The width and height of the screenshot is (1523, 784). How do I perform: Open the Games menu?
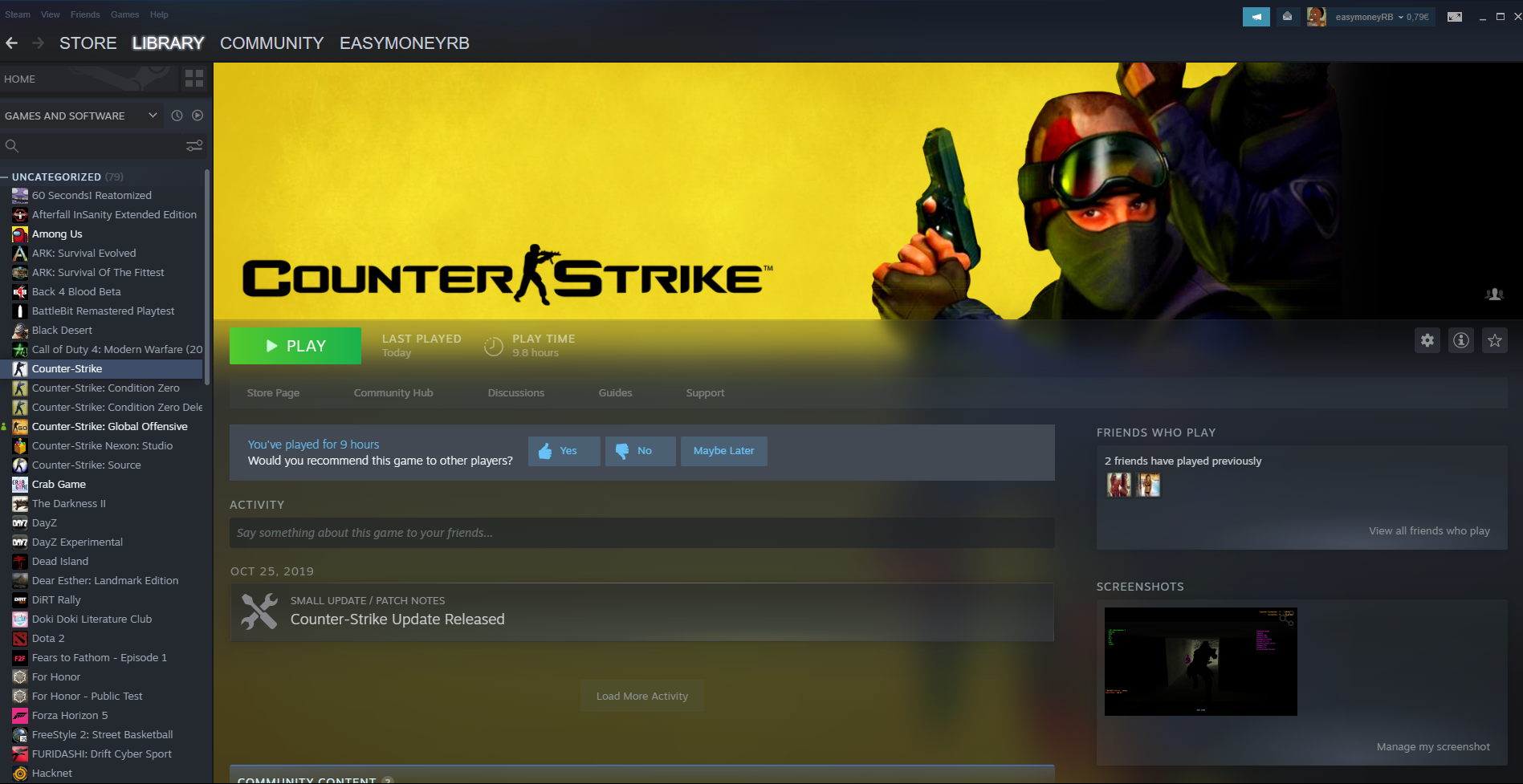pyautogui.click(x=124, y=14)
